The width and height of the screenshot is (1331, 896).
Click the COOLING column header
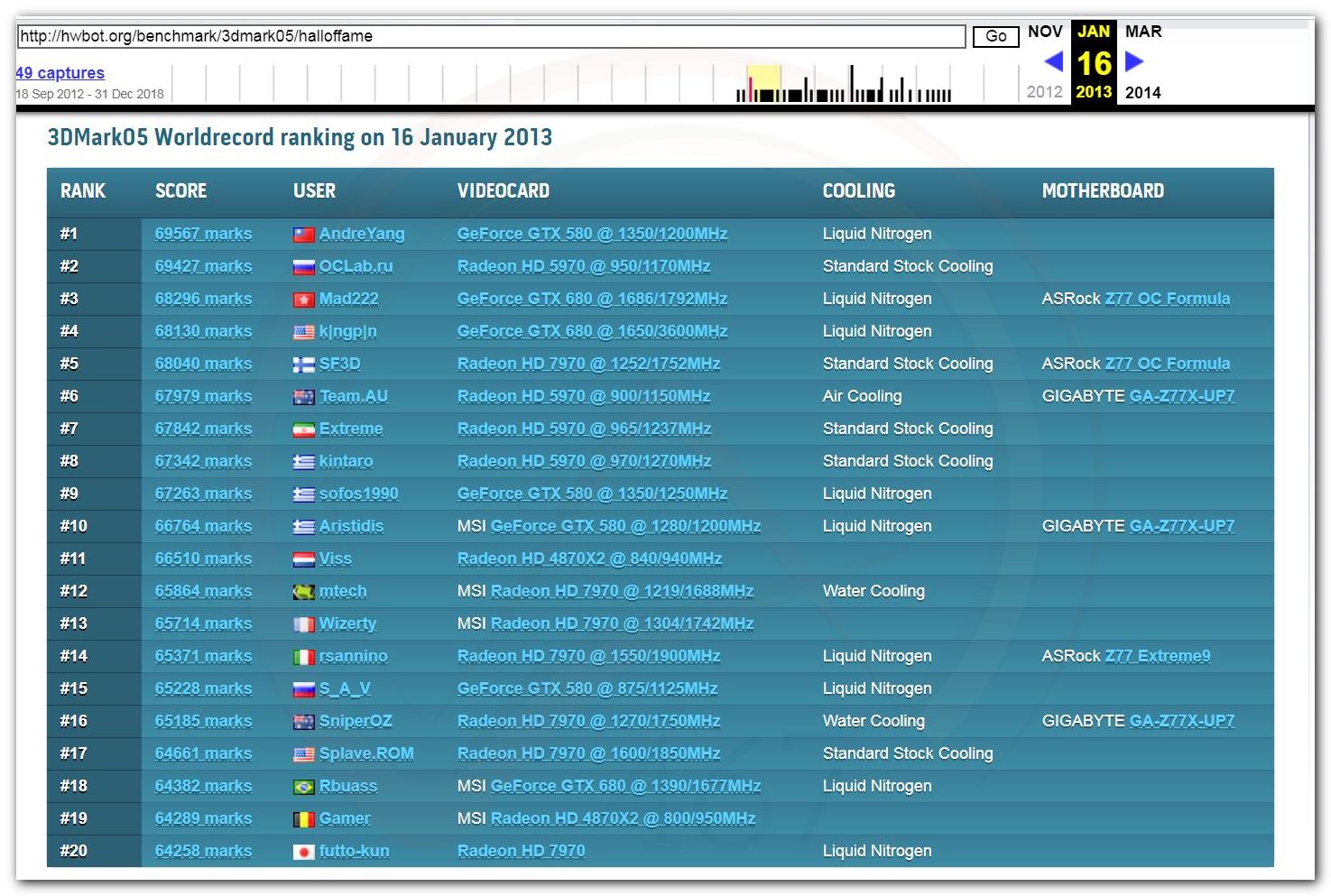859,191
